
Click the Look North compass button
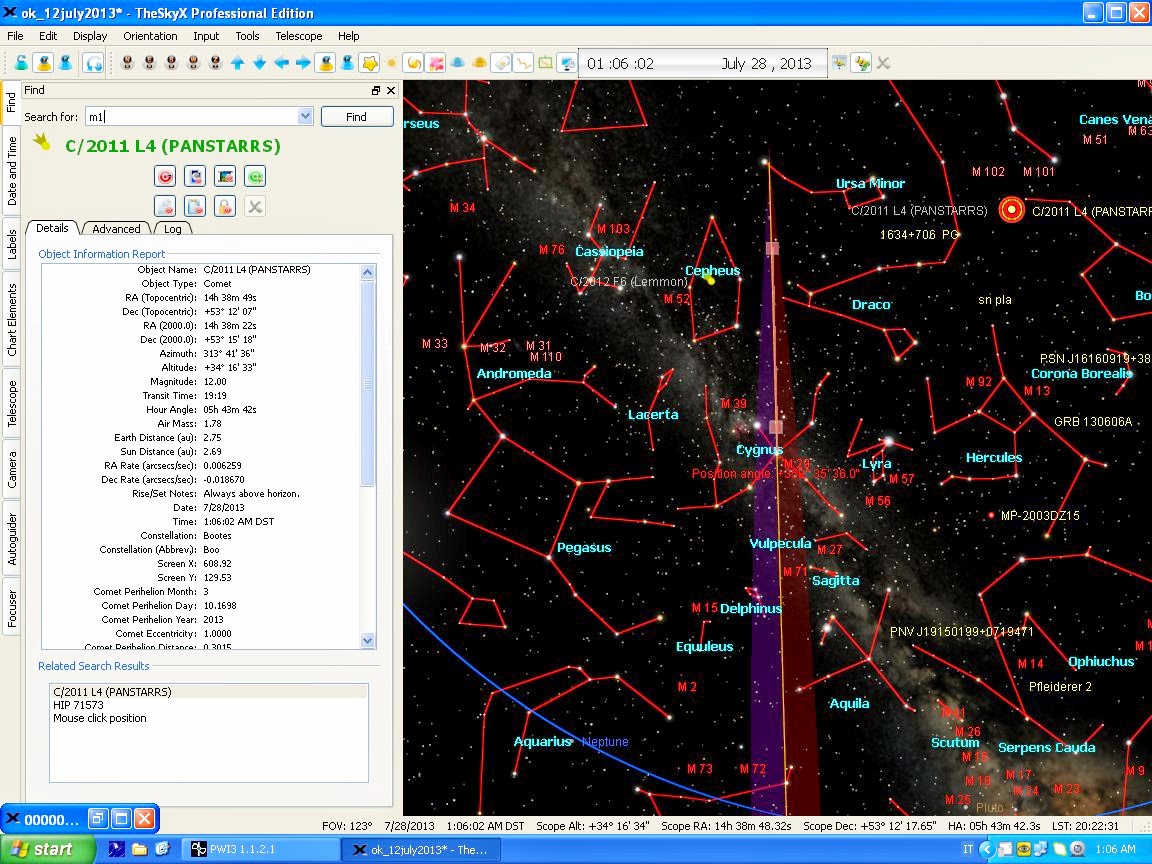coord(128,63)
